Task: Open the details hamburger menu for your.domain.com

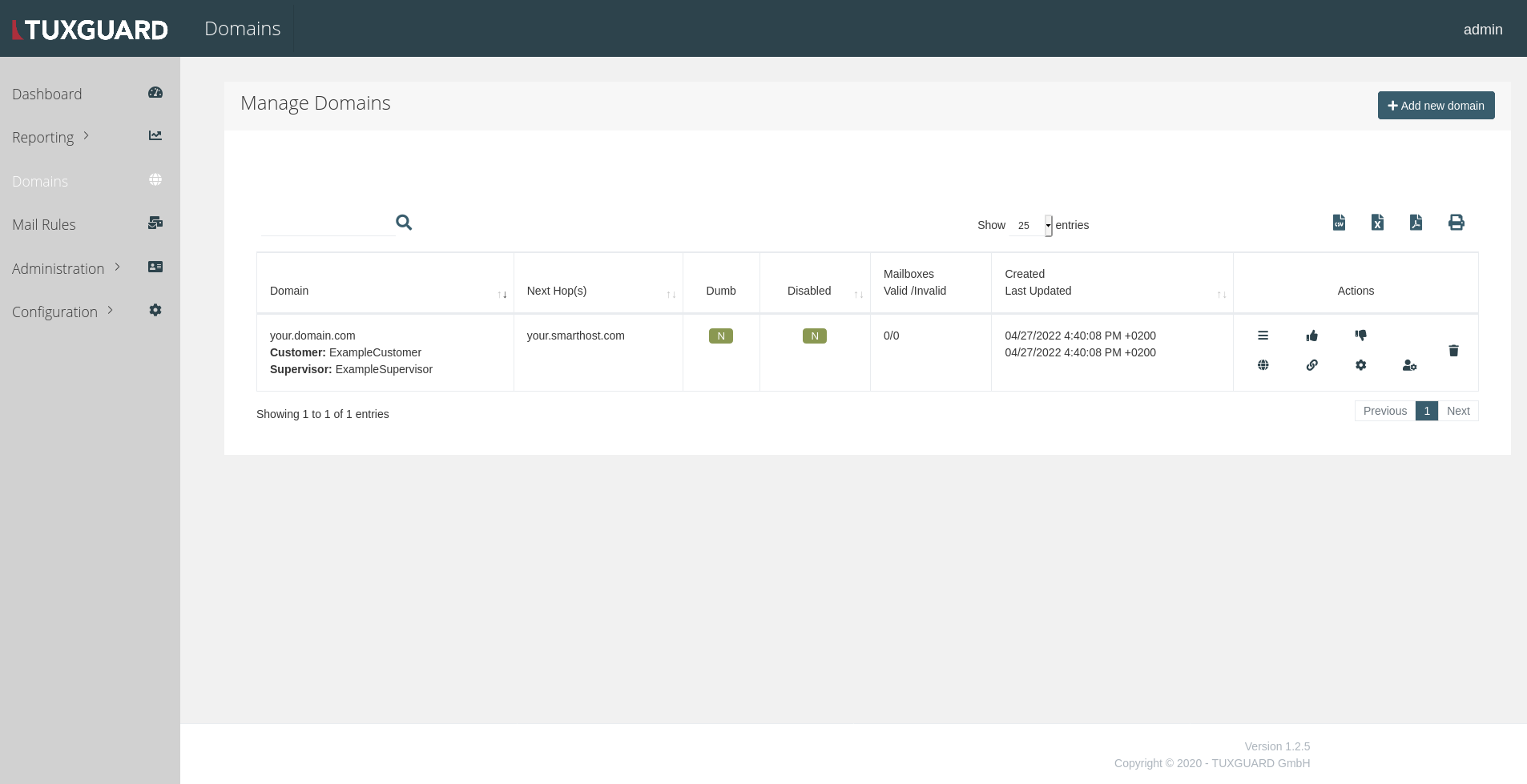Action: pos(1264,336)
